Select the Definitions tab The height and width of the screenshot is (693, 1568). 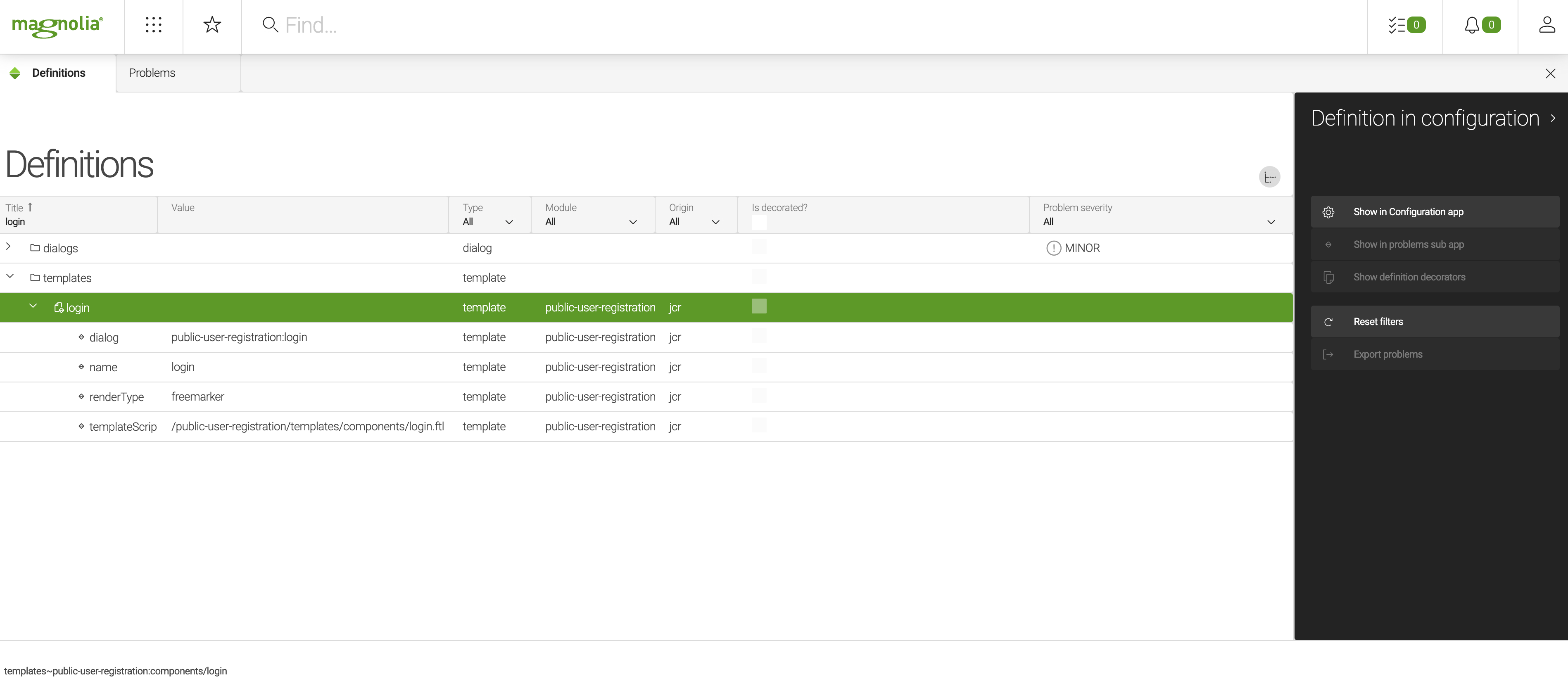click(58, 72)
